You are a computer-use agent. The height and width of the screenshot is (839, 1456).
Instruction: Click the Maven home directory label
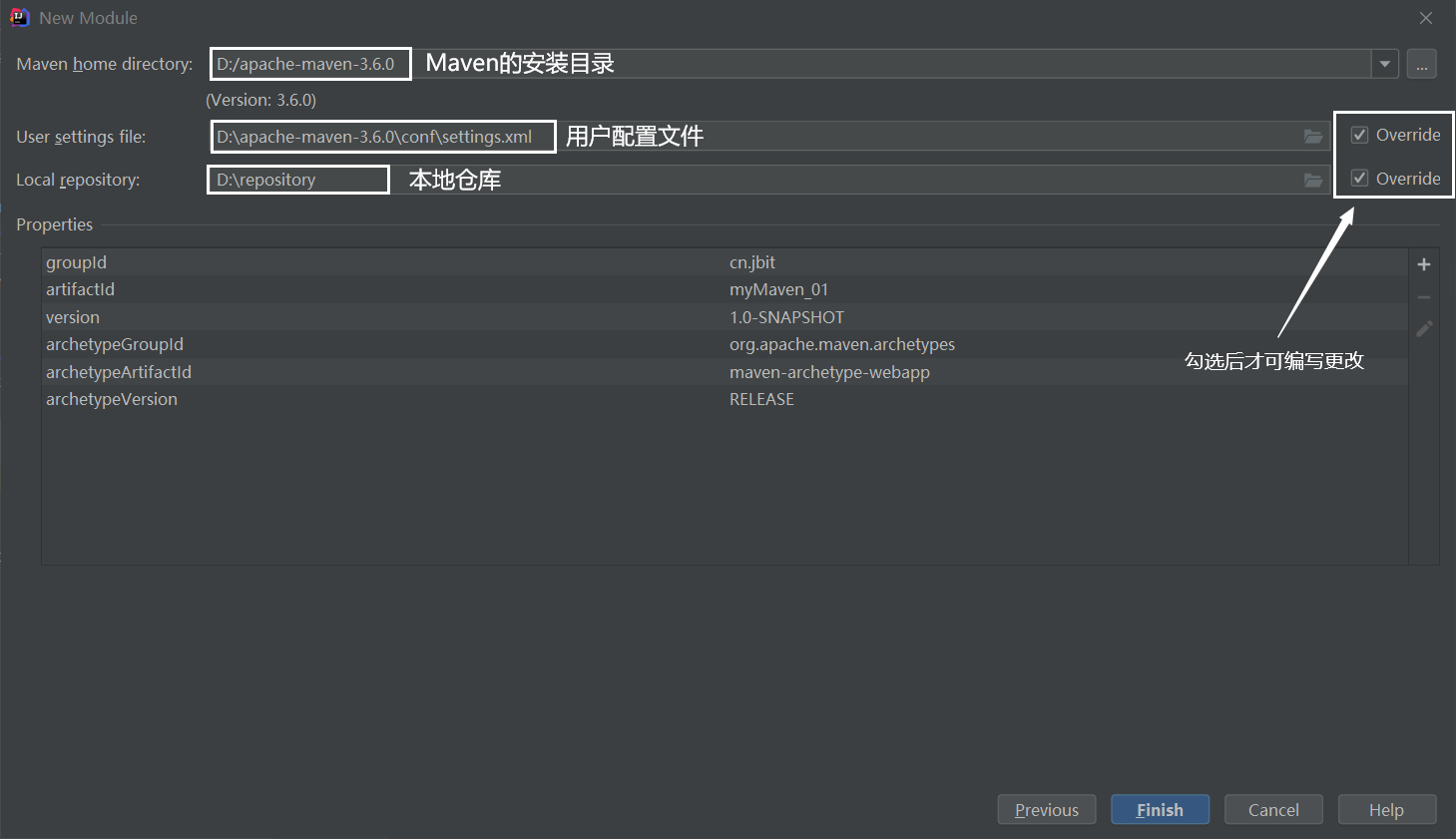[105, 64]
